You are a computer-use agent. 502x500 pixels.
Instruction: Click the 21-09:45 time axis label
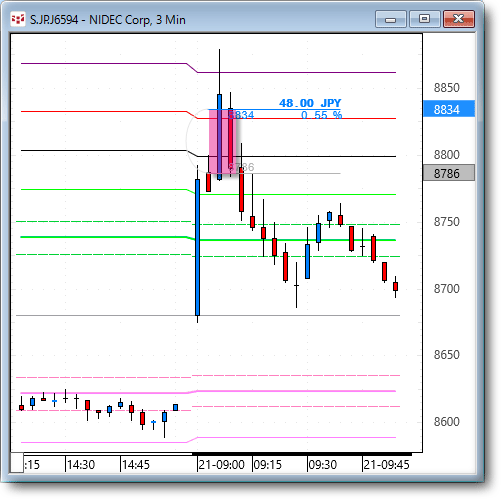(386, 464)
